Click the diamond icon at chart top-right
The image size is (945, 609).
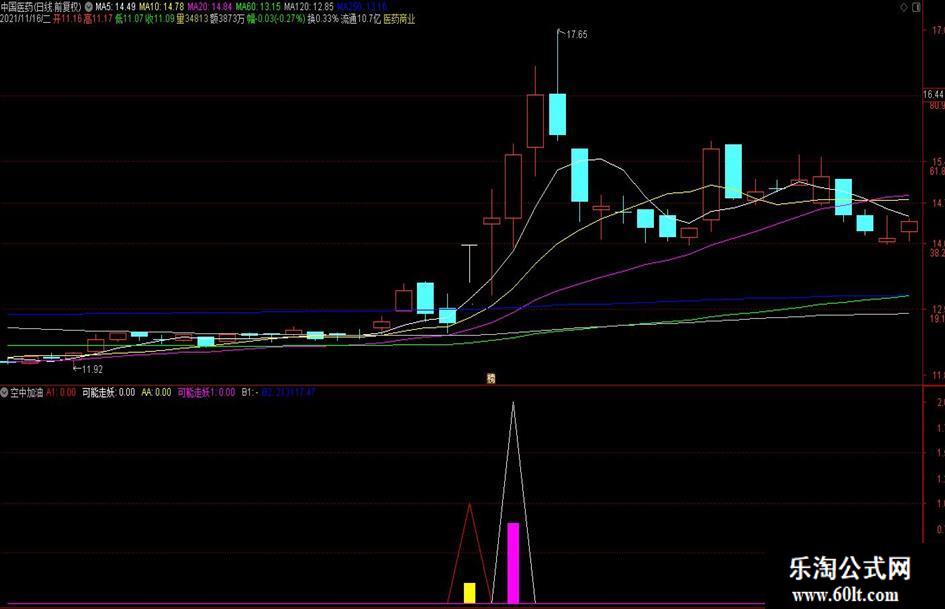[x=904, y=7]
